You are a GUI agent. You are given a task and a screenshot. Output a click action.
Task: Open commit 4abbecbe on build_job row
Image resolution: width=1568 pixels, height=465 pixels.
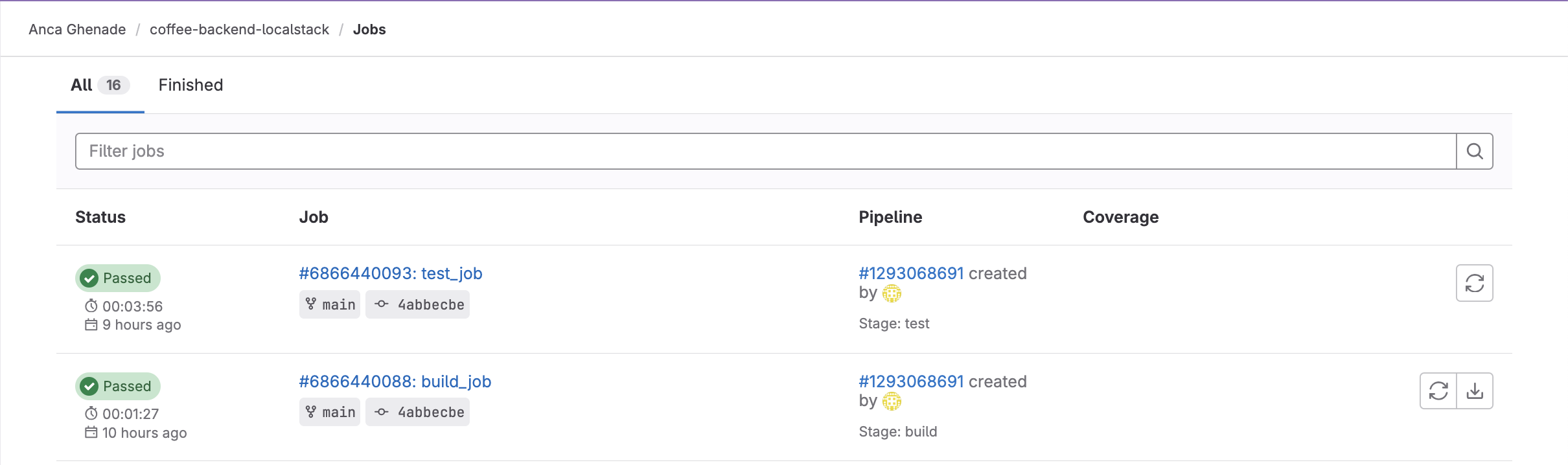point(430,413)
